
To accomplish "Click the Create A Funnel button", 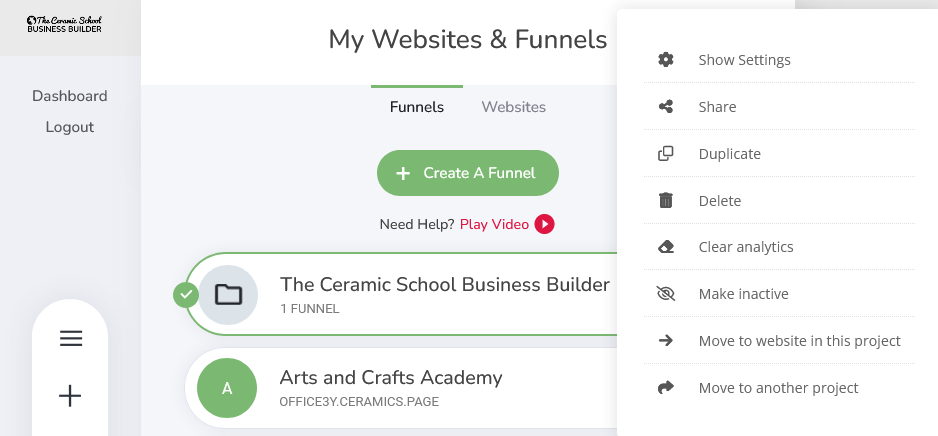I will click(468, 173).
